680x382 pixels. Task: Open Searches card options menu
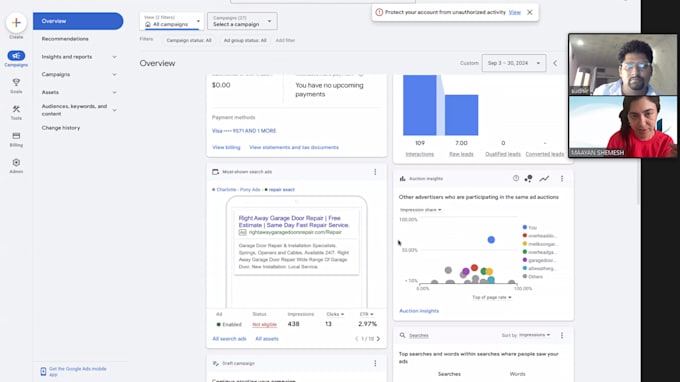pos(562,335)
